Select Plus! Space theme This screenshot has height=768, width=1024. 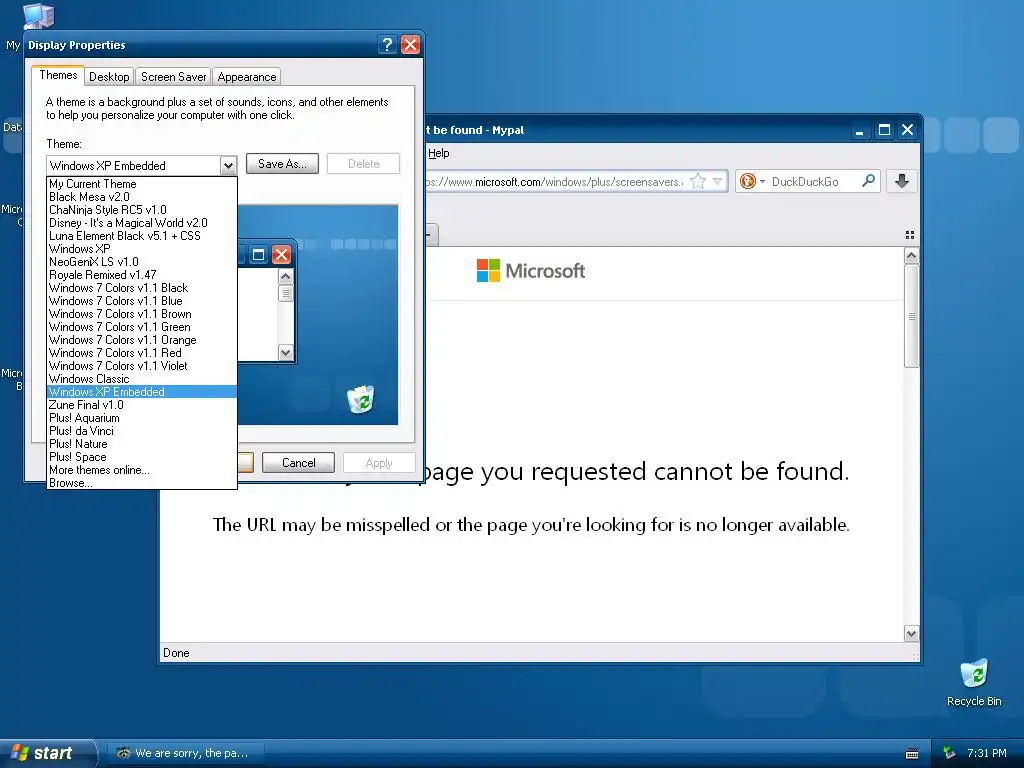pyautogui.click(x=142, y=457)
